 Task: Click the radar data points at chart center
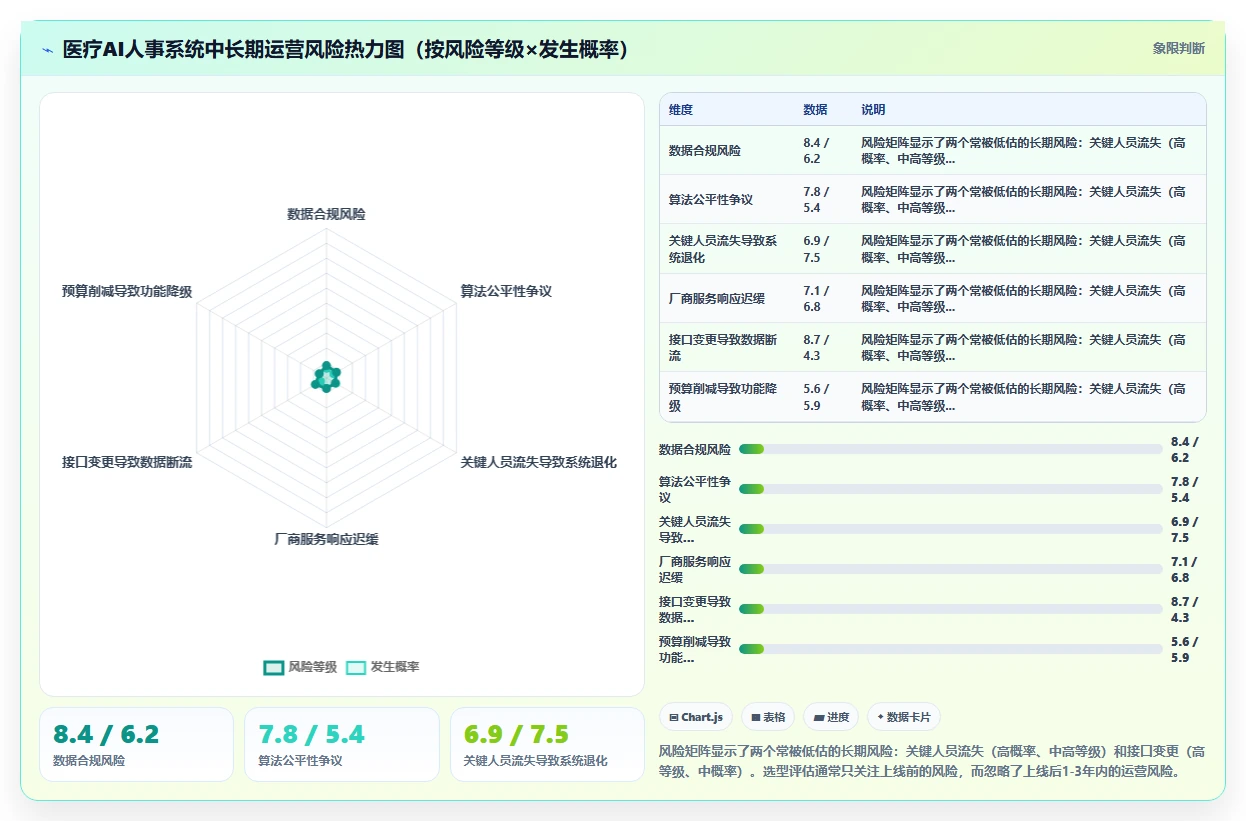[x=326, y=377]
